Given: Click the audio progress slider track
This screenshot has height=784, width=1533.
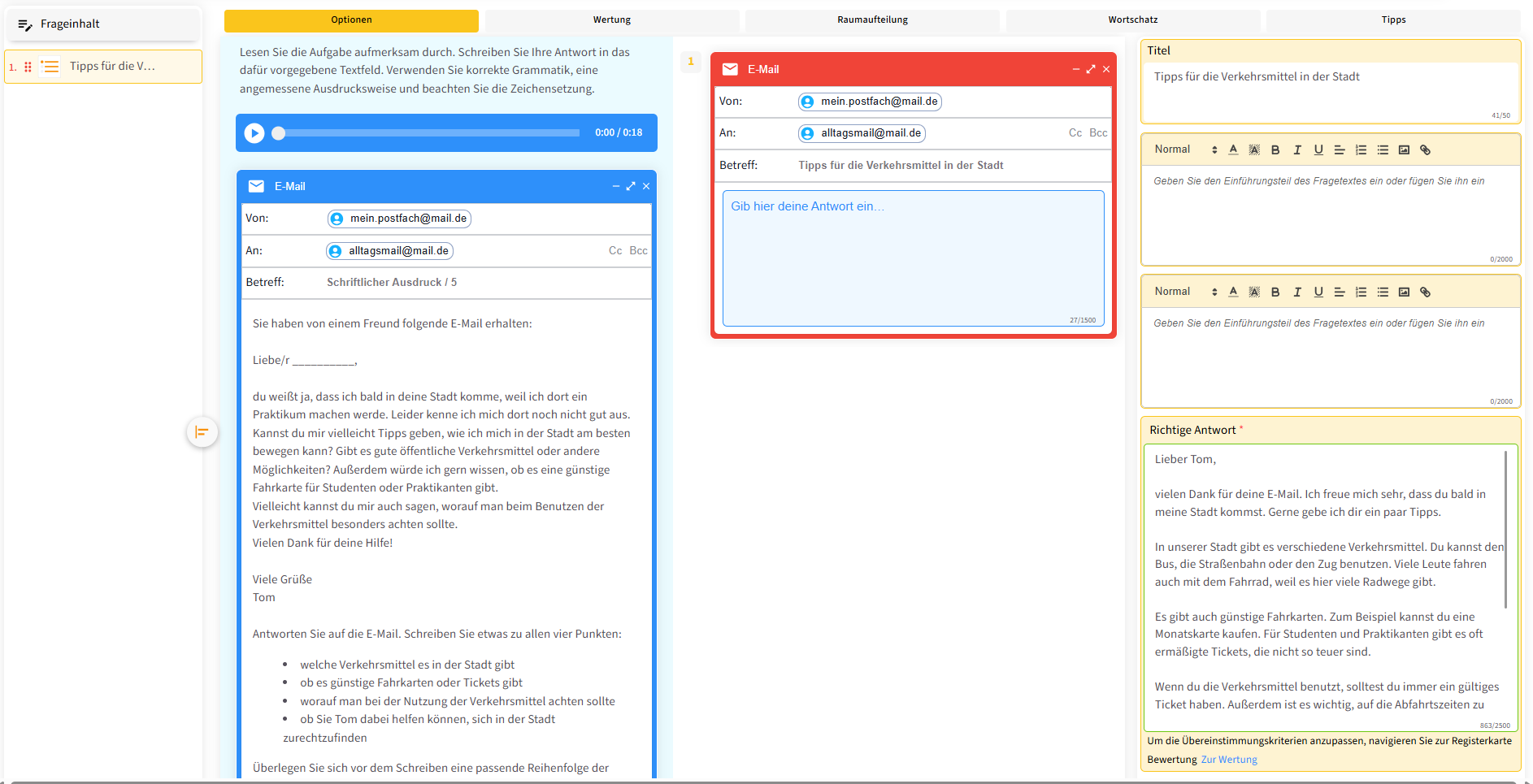Looking at the screenshot, I should (429, 133).
